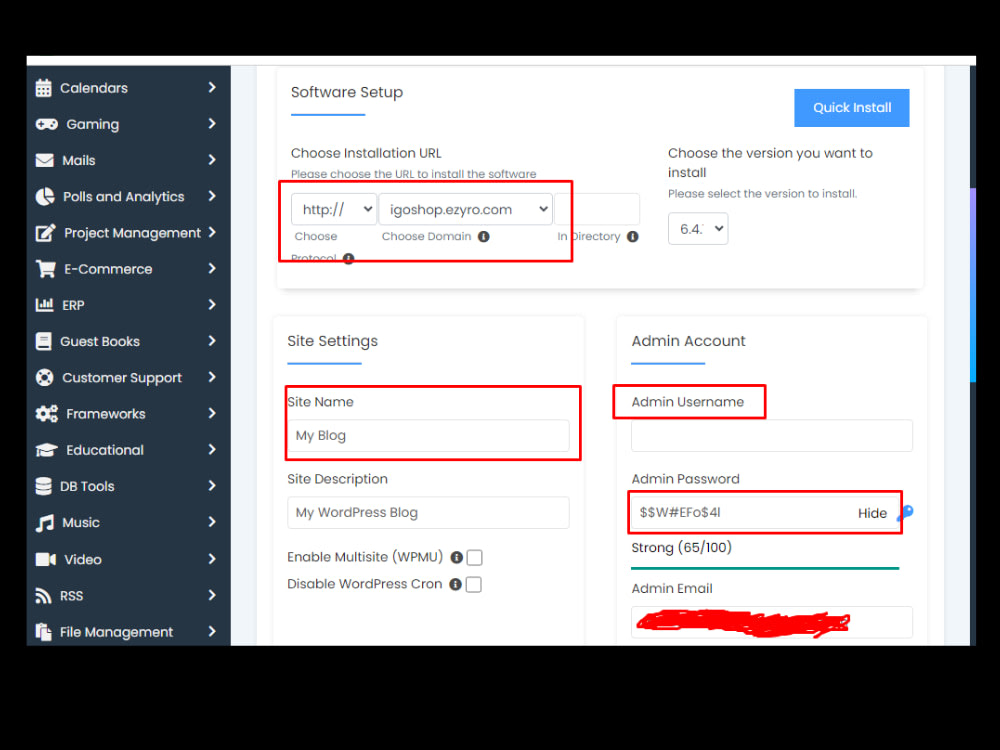
Task: Click the info icon next to Choose Domain
Action: point(484,236)
